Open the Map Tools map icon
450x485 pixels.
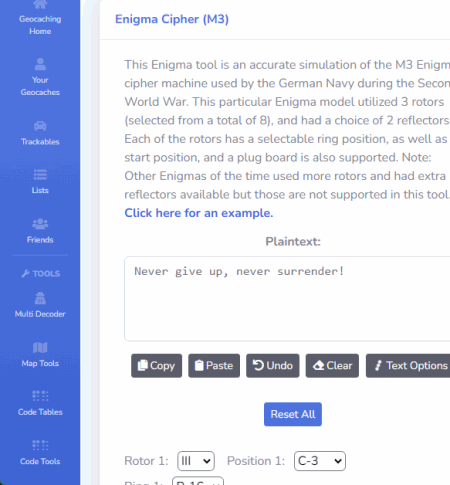40,347
